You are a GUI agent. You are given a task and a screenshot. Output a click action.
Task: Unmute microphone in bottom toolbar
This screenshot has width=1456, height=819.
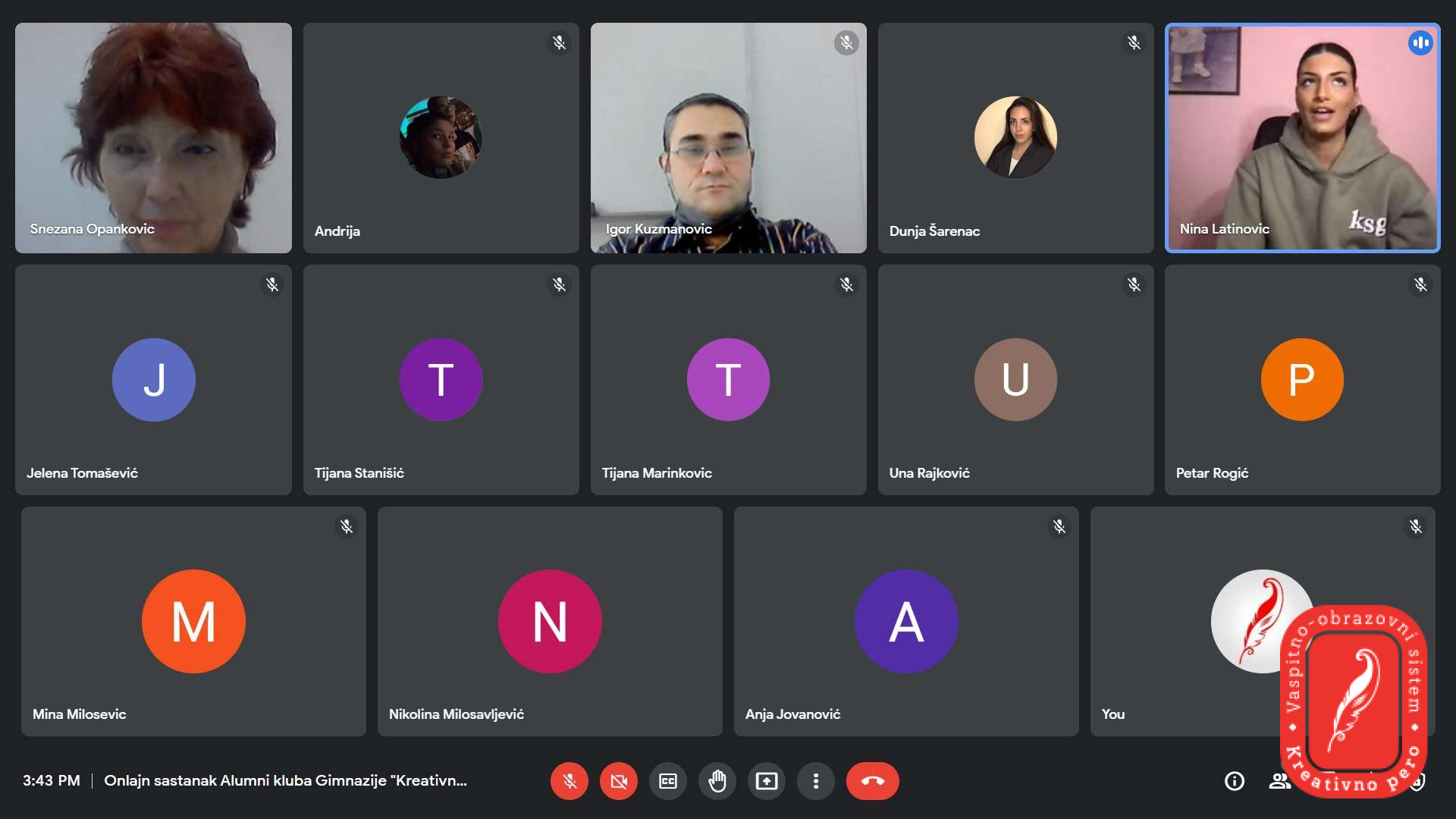(570, 781)
